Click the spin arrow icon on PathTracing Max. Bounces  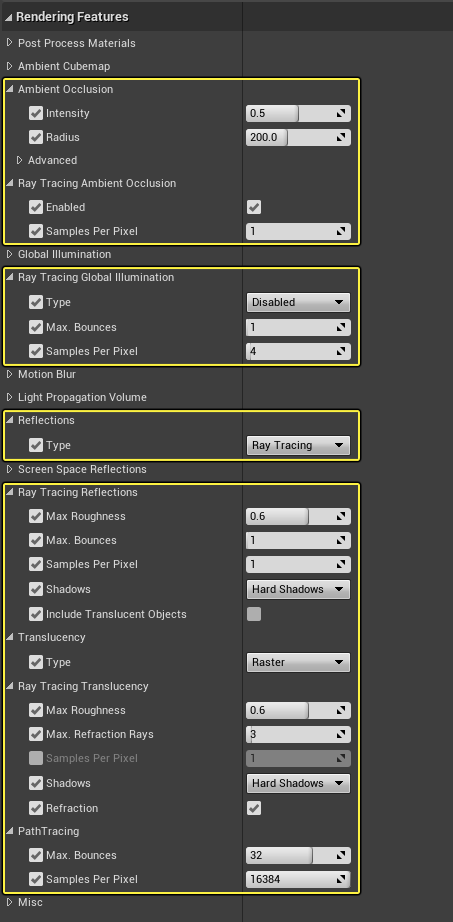(341, 856)
